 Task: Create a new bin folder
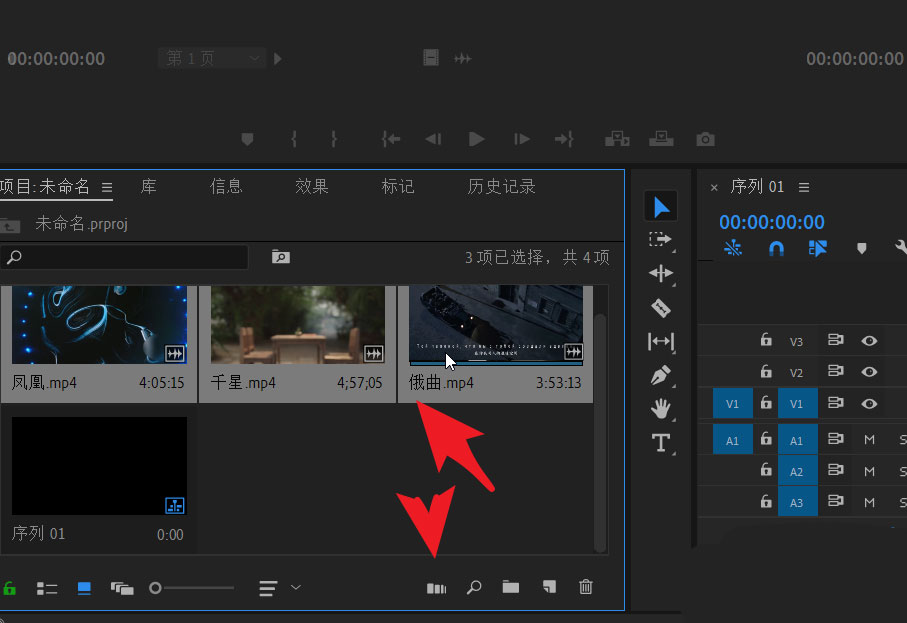(x=511, y=588)
